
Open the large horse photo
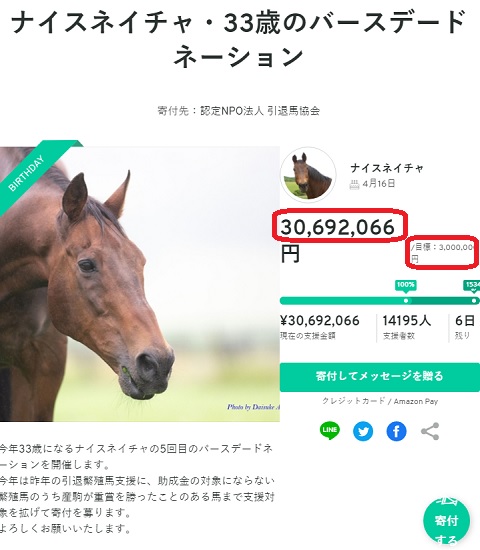tap(140, 284)
